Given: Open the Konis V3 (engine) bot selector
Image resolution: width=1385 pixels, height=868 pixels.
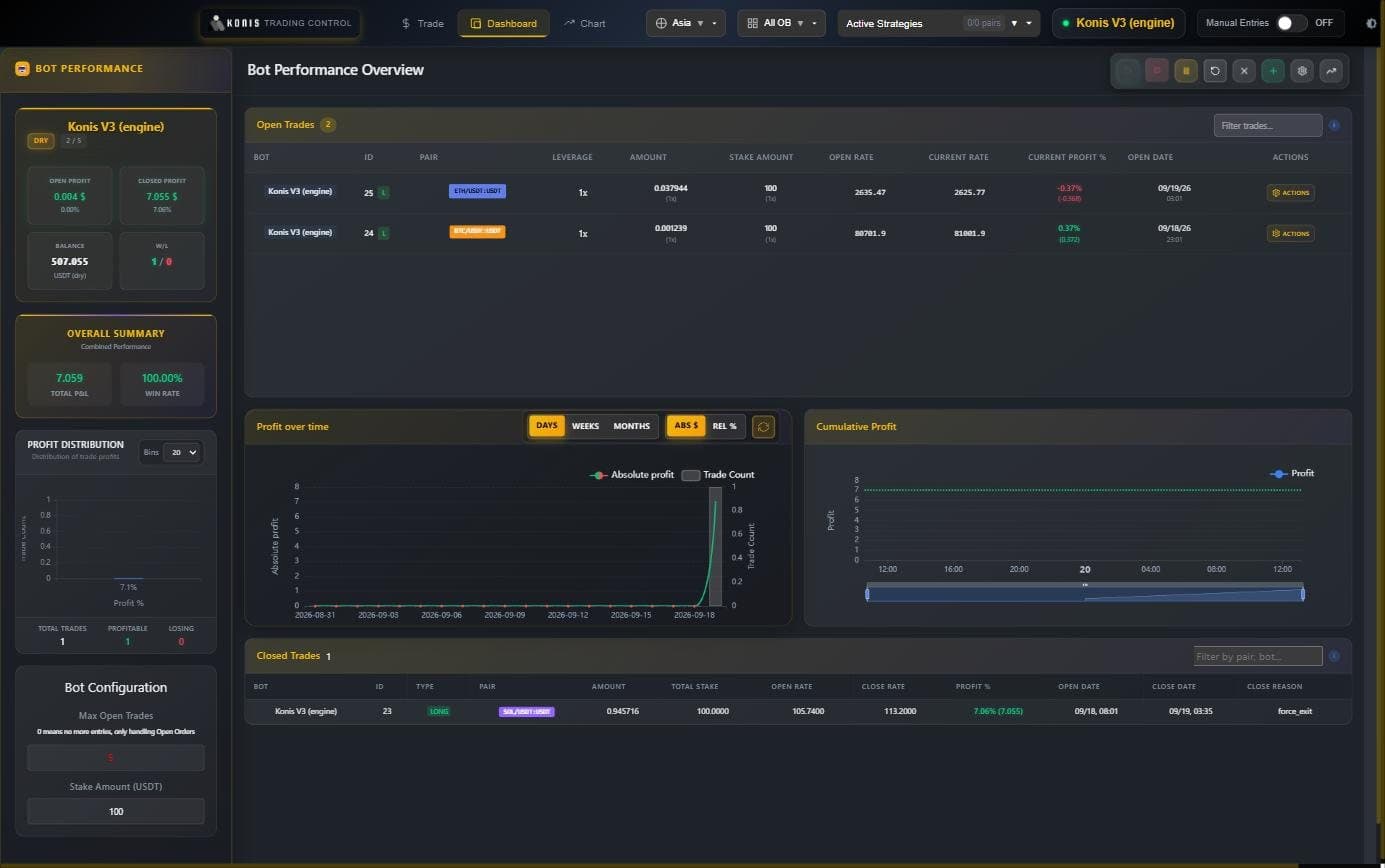Looking at the screenshot, I should 1118,23.
